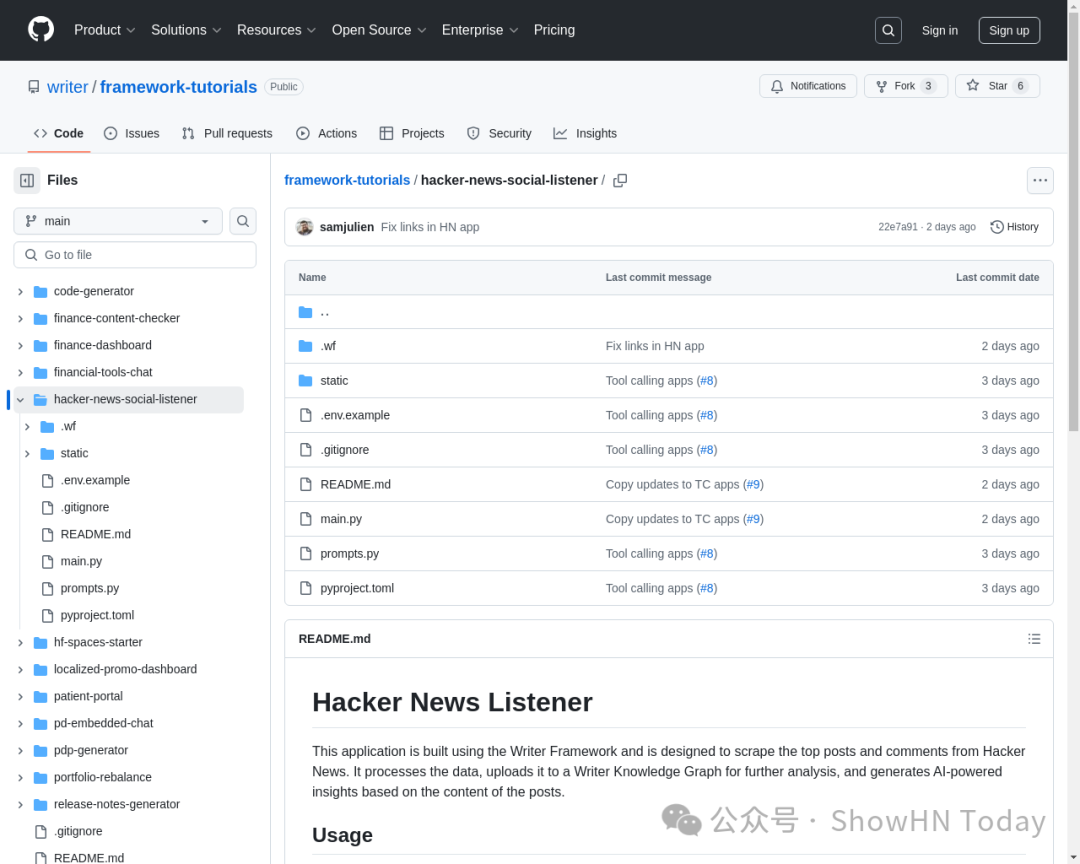
Task: Click the Sign up button
Action: (1008, 30)
